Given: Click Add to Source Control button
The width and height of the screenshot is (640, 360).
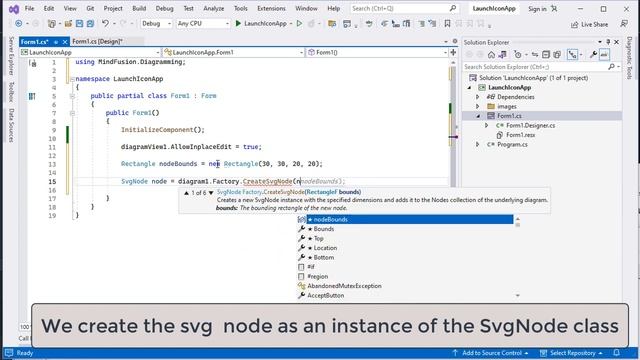Looking at the screenshot, I should pyautogui.click(x=490, y=353).
